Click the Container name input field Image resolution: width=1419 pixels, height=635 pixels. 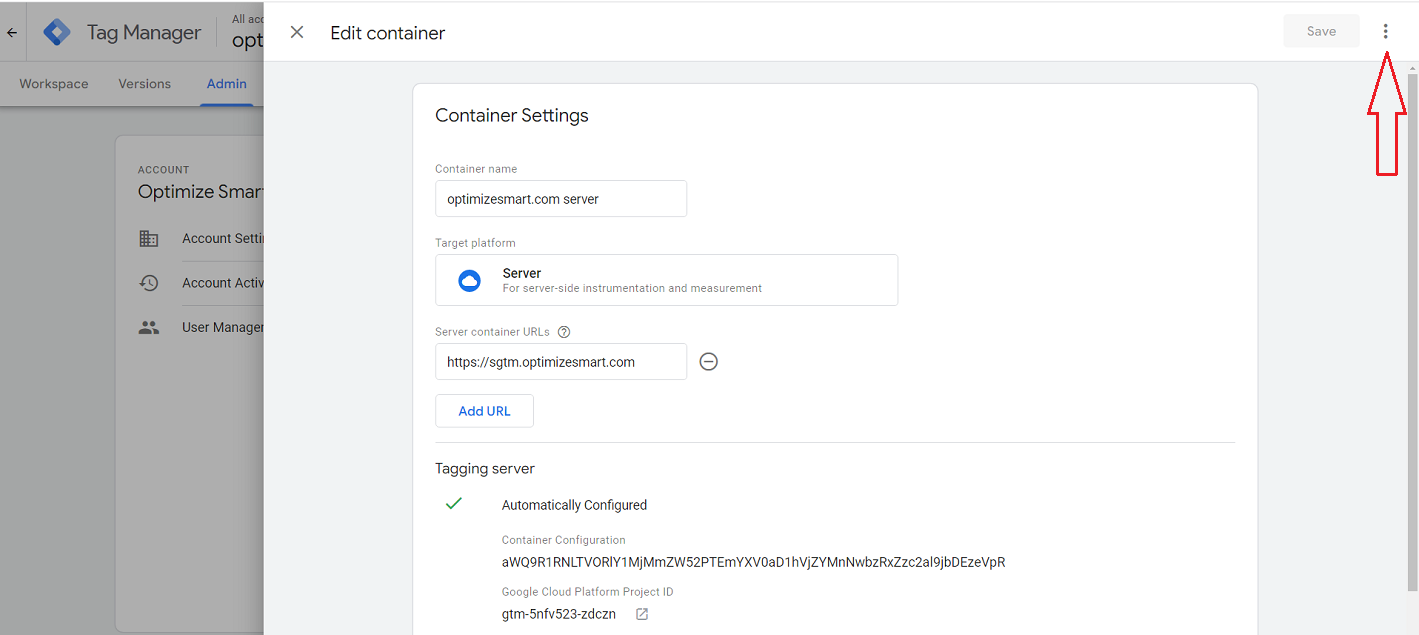(560, 199)
